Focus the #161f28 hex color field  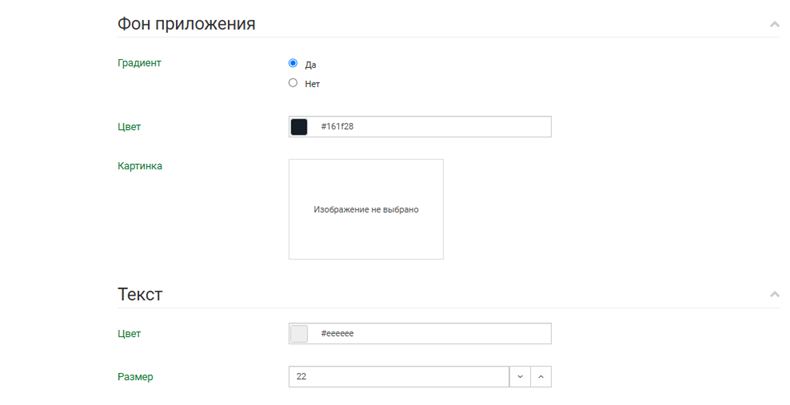[430, 127]
